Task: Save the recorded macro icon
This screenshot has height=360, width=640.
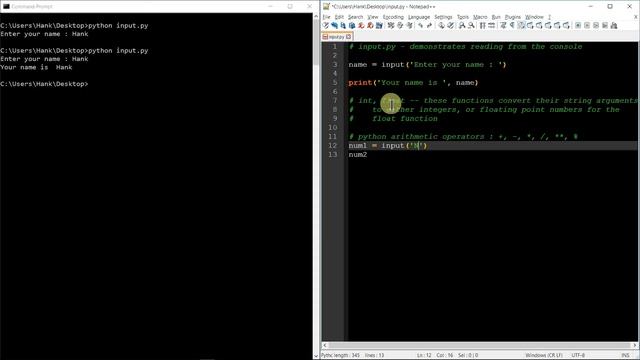Action: [x=613, y=25]
